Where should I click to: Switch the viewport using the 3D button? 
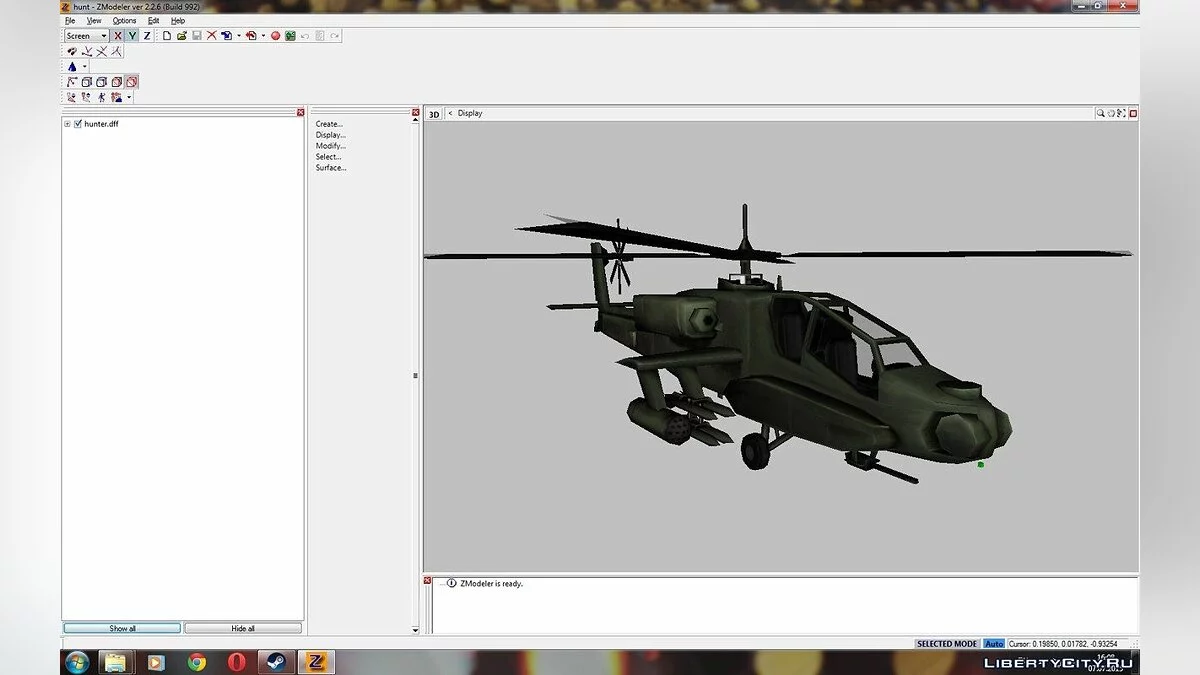(434, 114)
